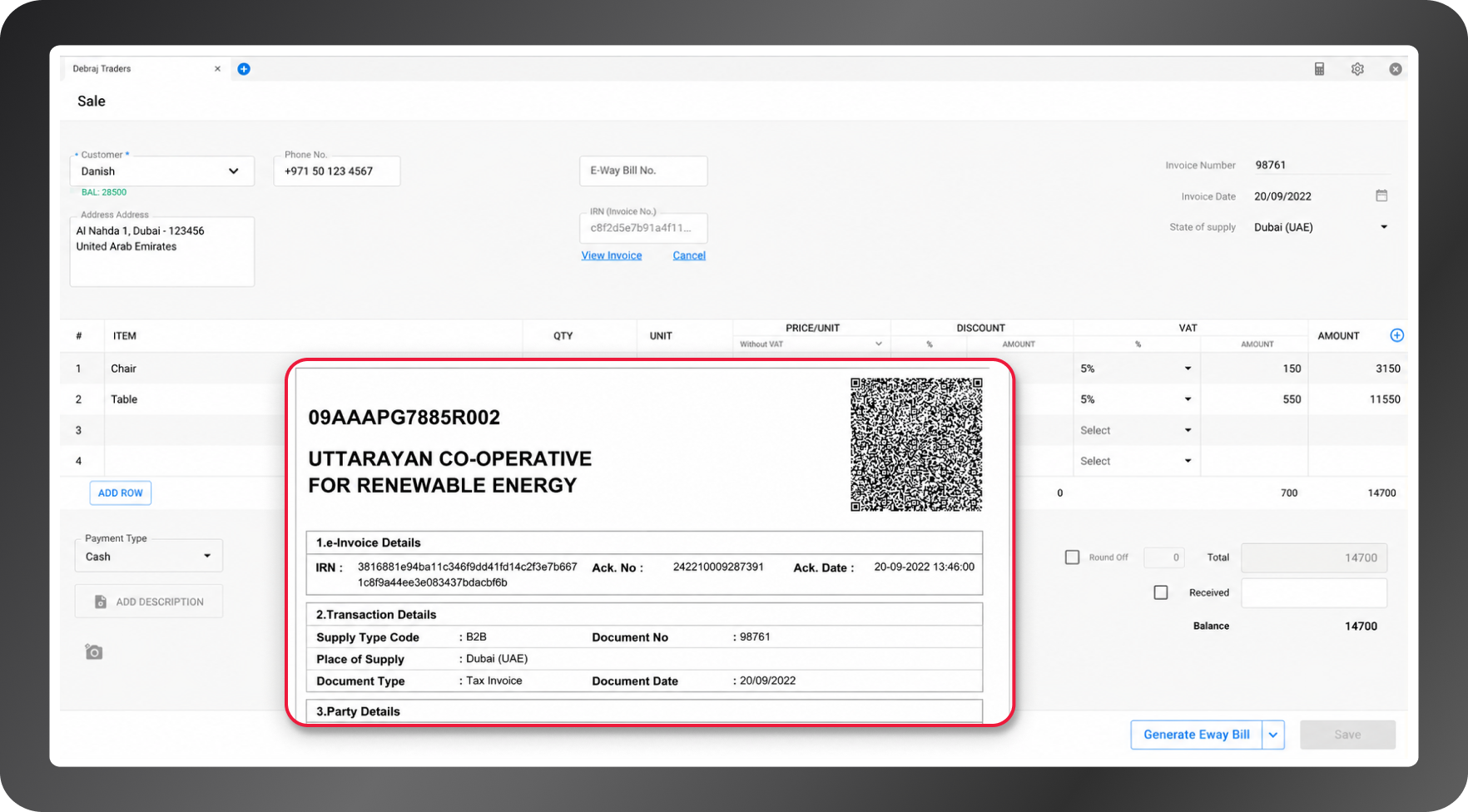The width and height of the screenshot is (1468, 812).
Task: Click the VAT amount 150 cell
Action: 1254,369
